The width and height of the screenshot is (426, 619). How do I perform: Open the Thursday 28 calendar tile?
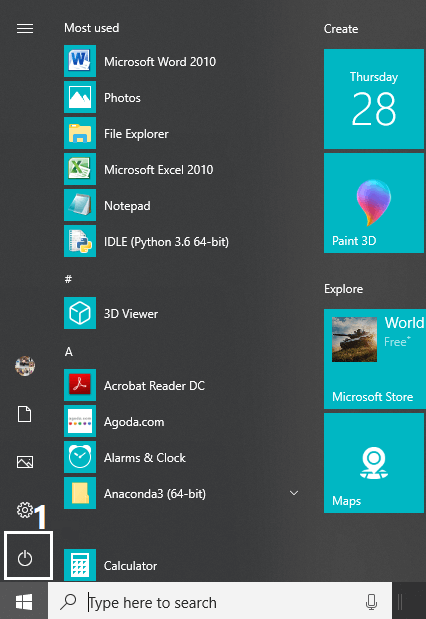point(374,99)
